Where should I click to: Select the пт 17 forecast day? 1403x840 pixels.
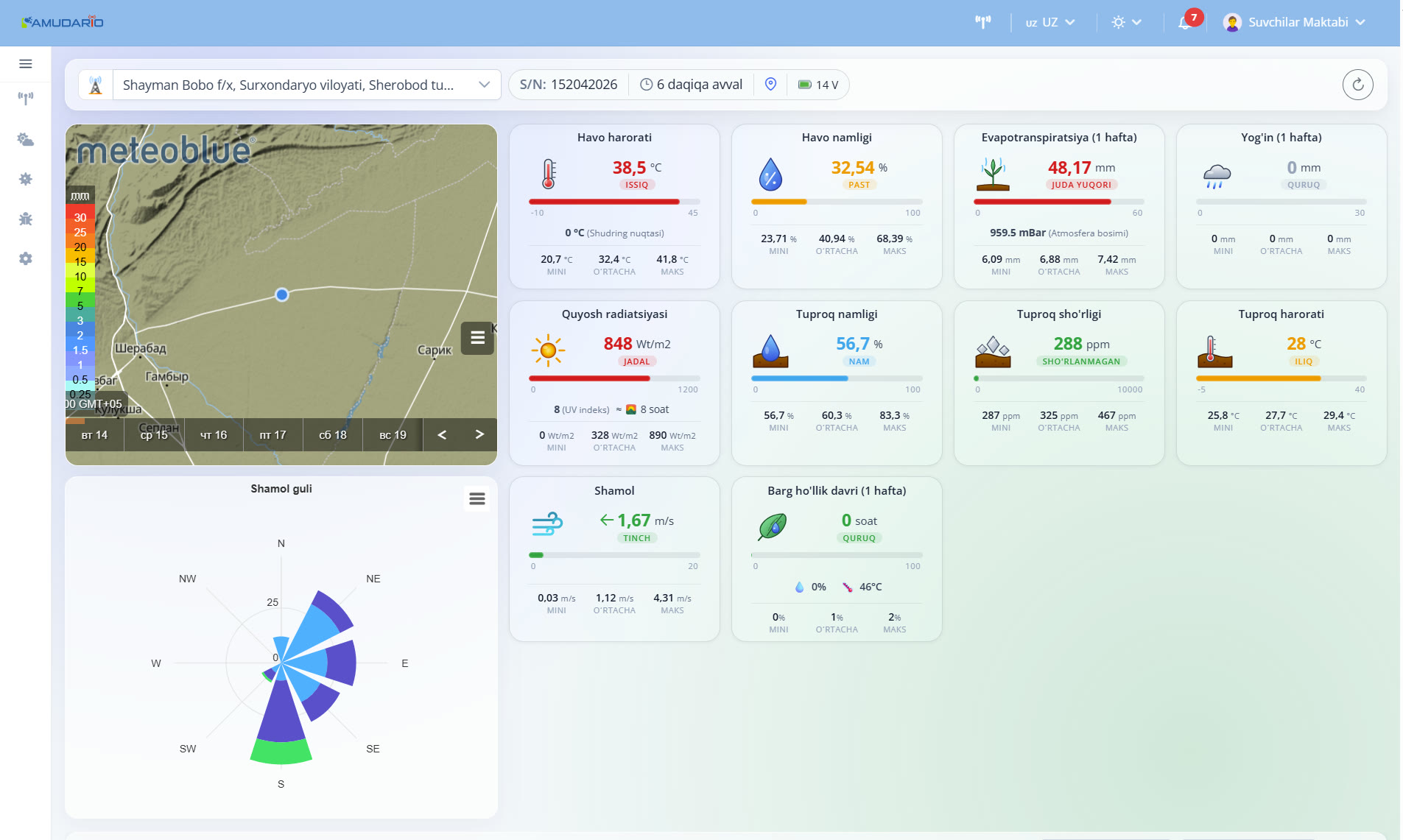(272, 435)
